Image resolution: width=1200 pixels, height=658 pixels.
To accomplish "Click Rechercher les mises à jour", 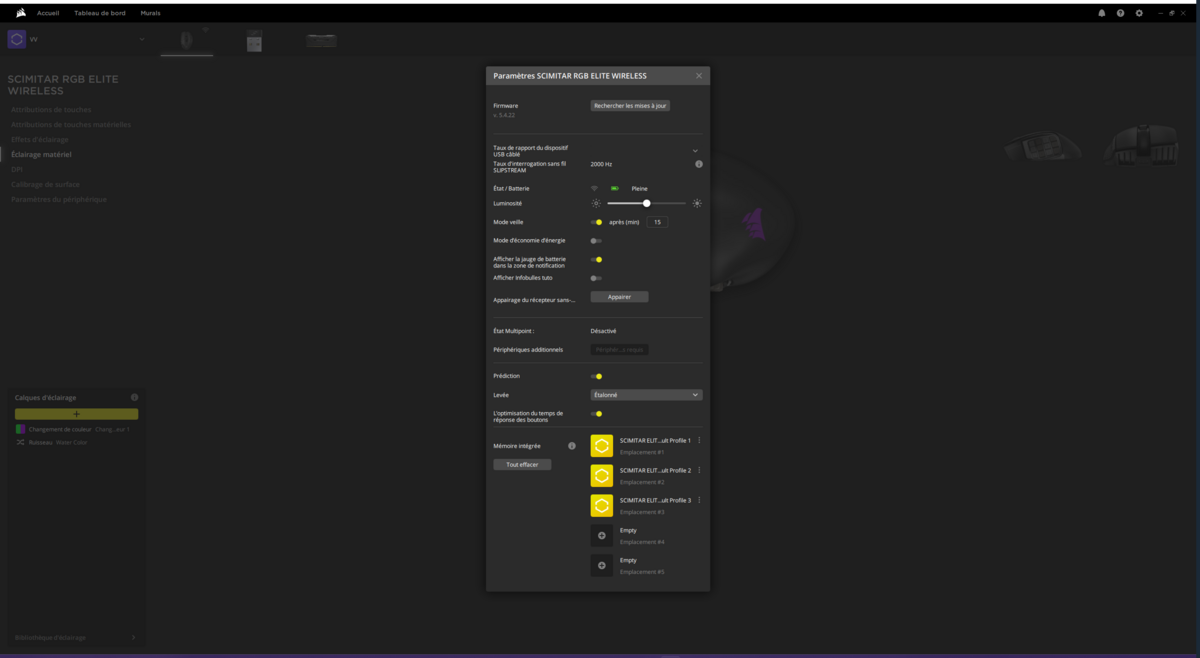I will pos(630,105).
